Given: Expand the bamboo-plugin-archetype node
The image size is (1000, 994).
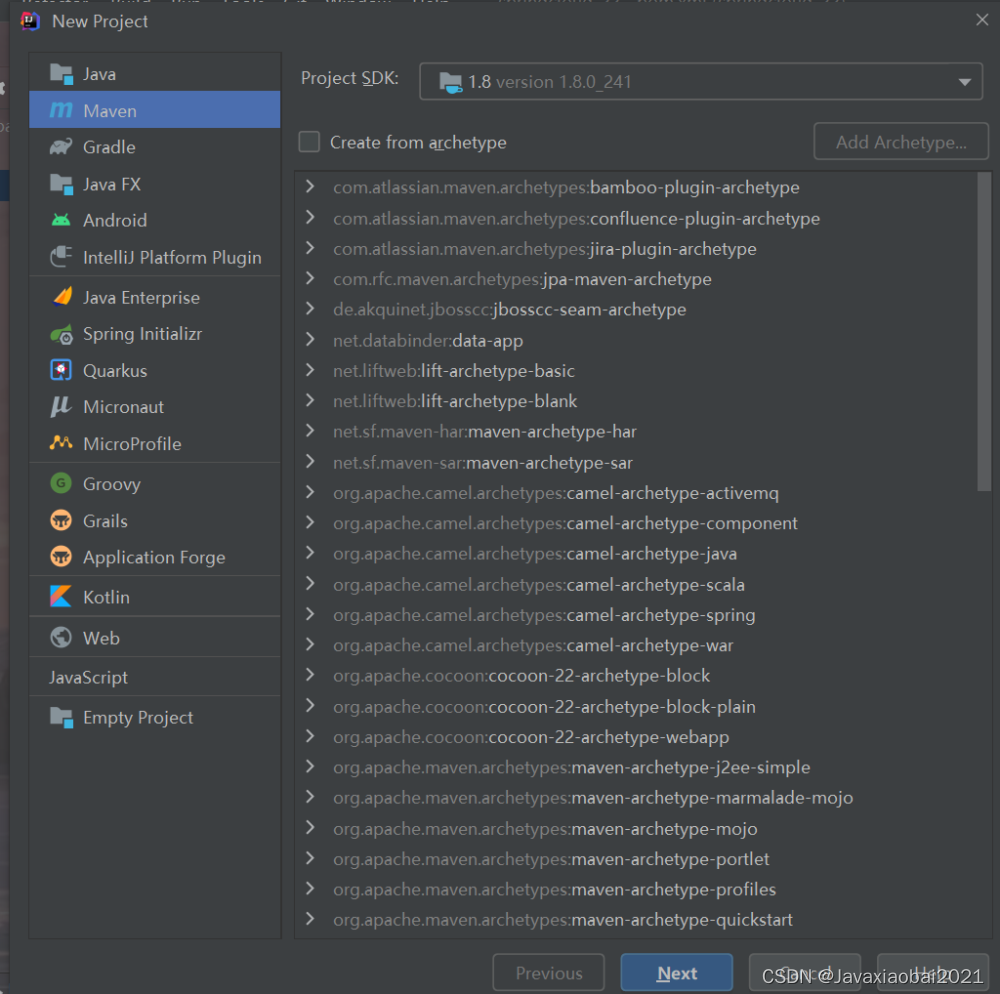Looking at the screenshot, I should pyautogui.click(x=310, y=186).
